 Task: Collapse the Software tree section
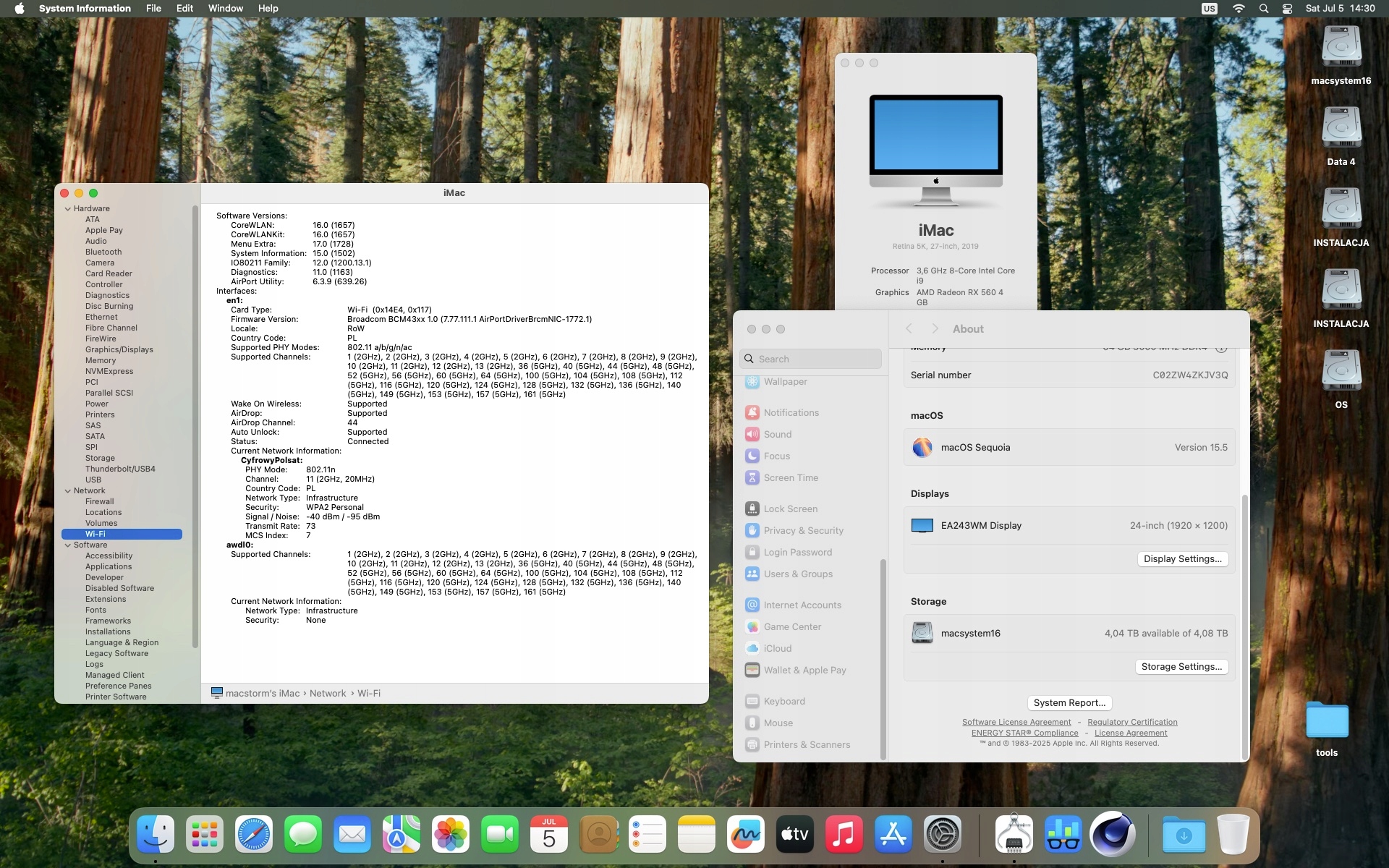click(x=68, y=545)
